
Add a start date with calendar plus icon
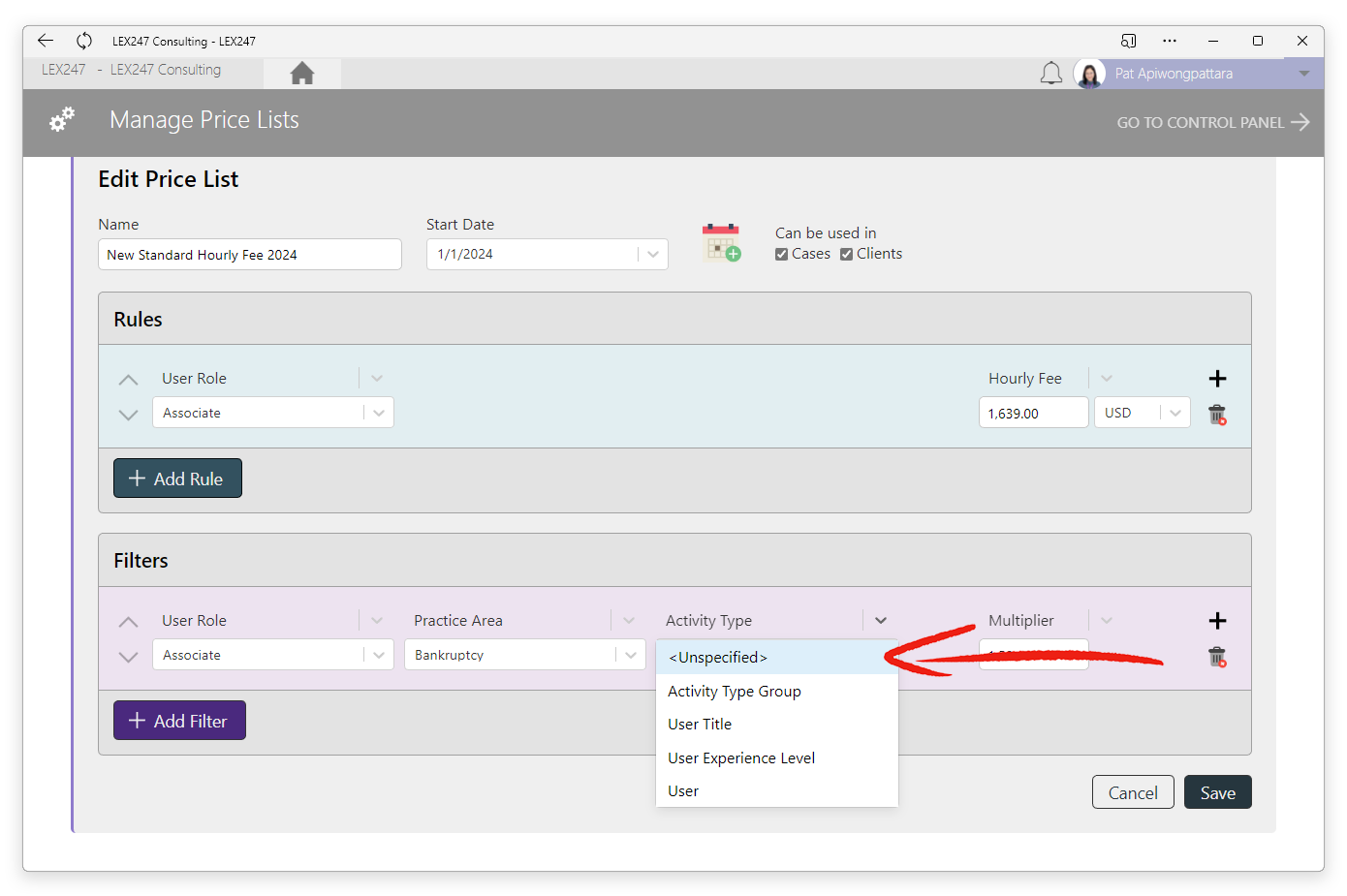721,242
